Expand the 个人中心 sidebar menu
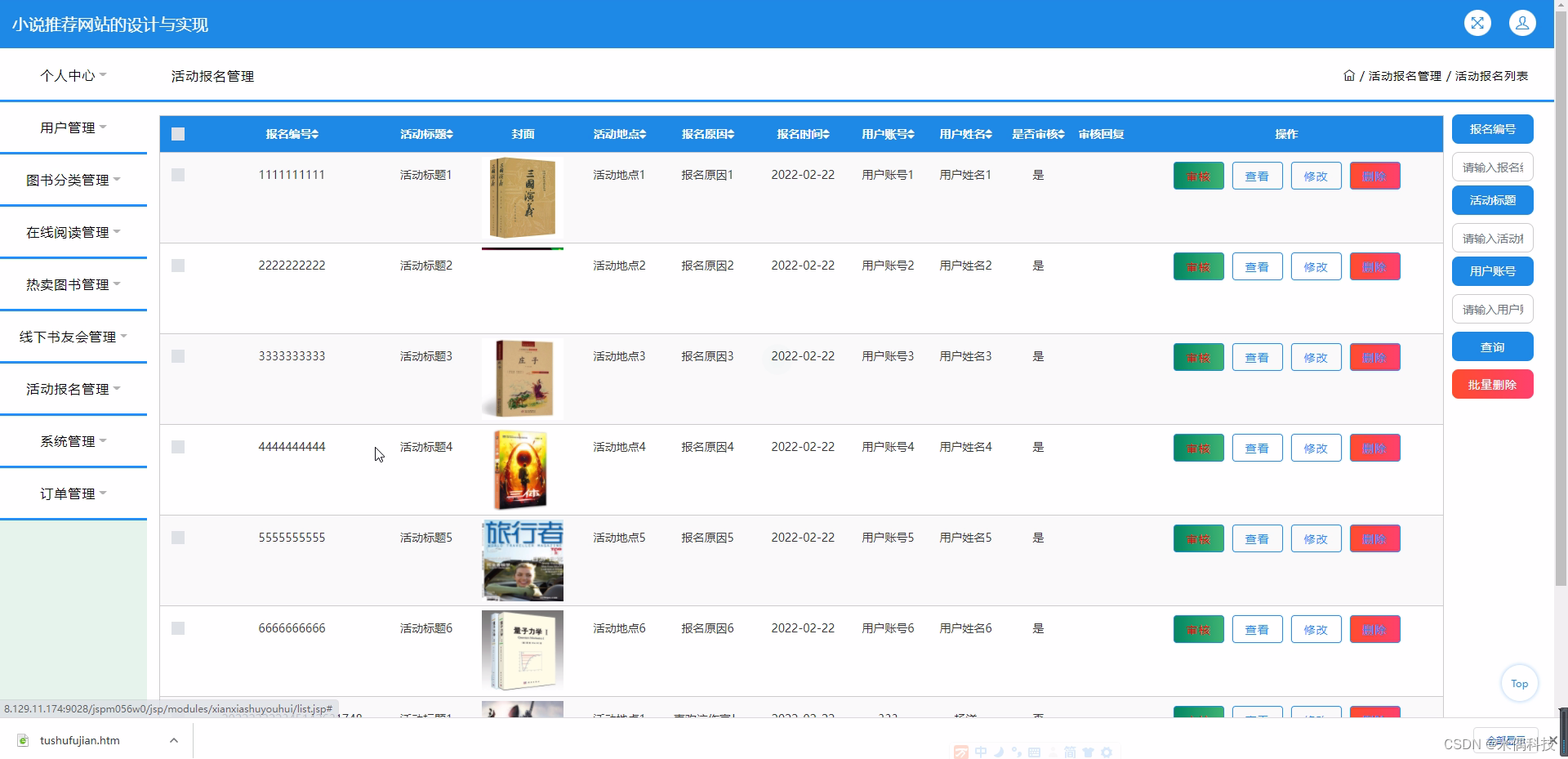This screenshot has width=1568, height=759. (x=73, y=75)
